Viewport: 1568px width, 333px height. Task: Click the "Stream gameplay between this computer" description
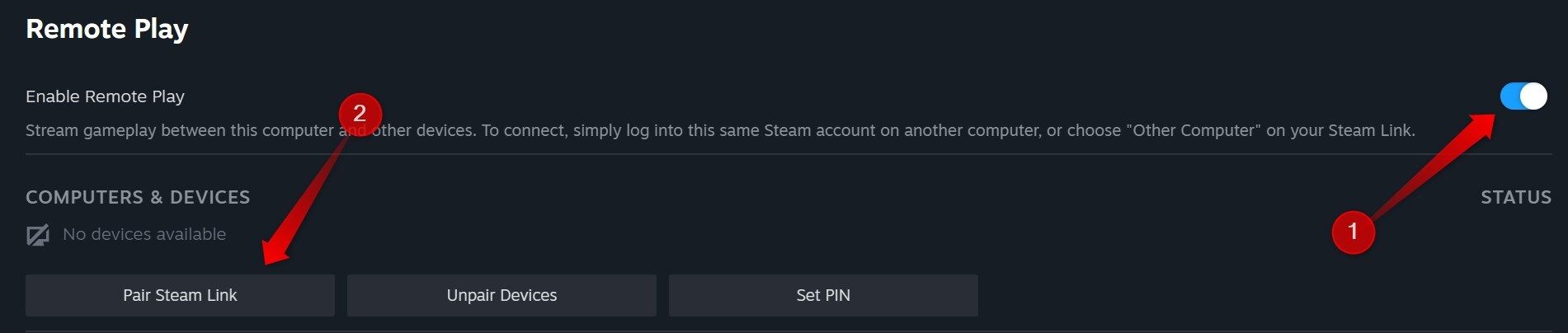point(180,130)
